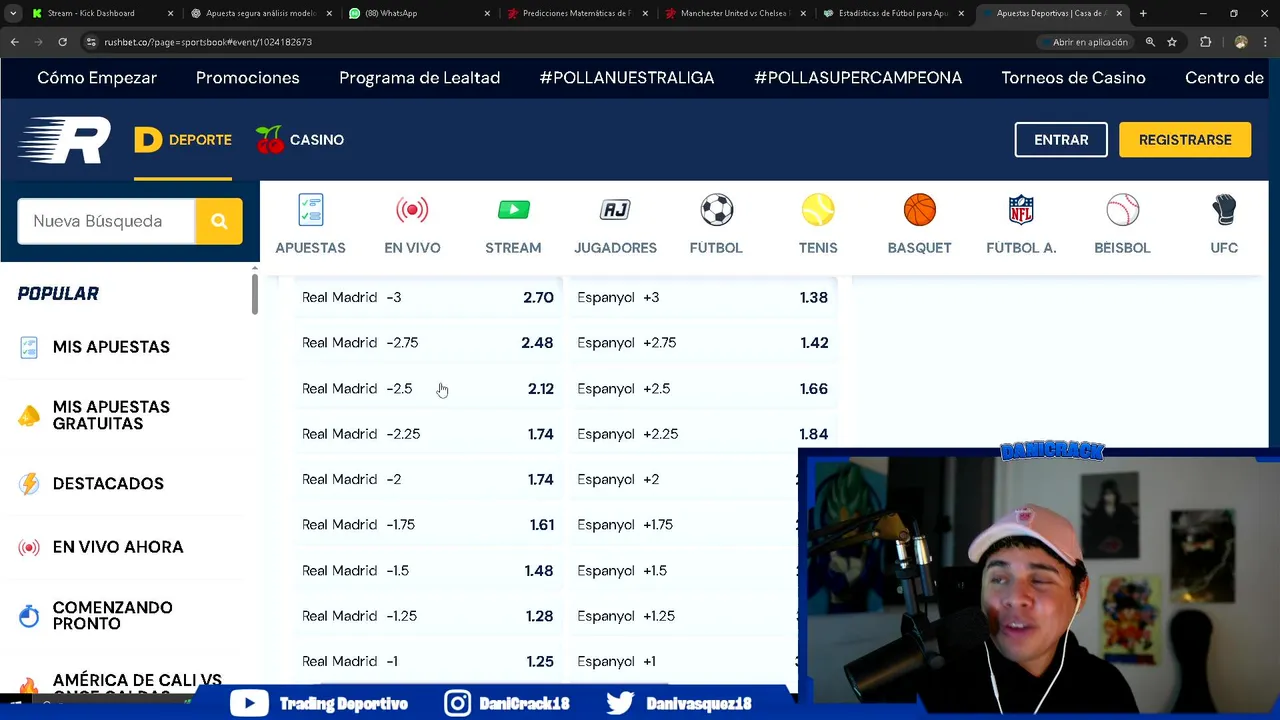Switch to Manchester United vs Chelsea tab
Viewport: 1280px width, 720px height.
point(735,13)
